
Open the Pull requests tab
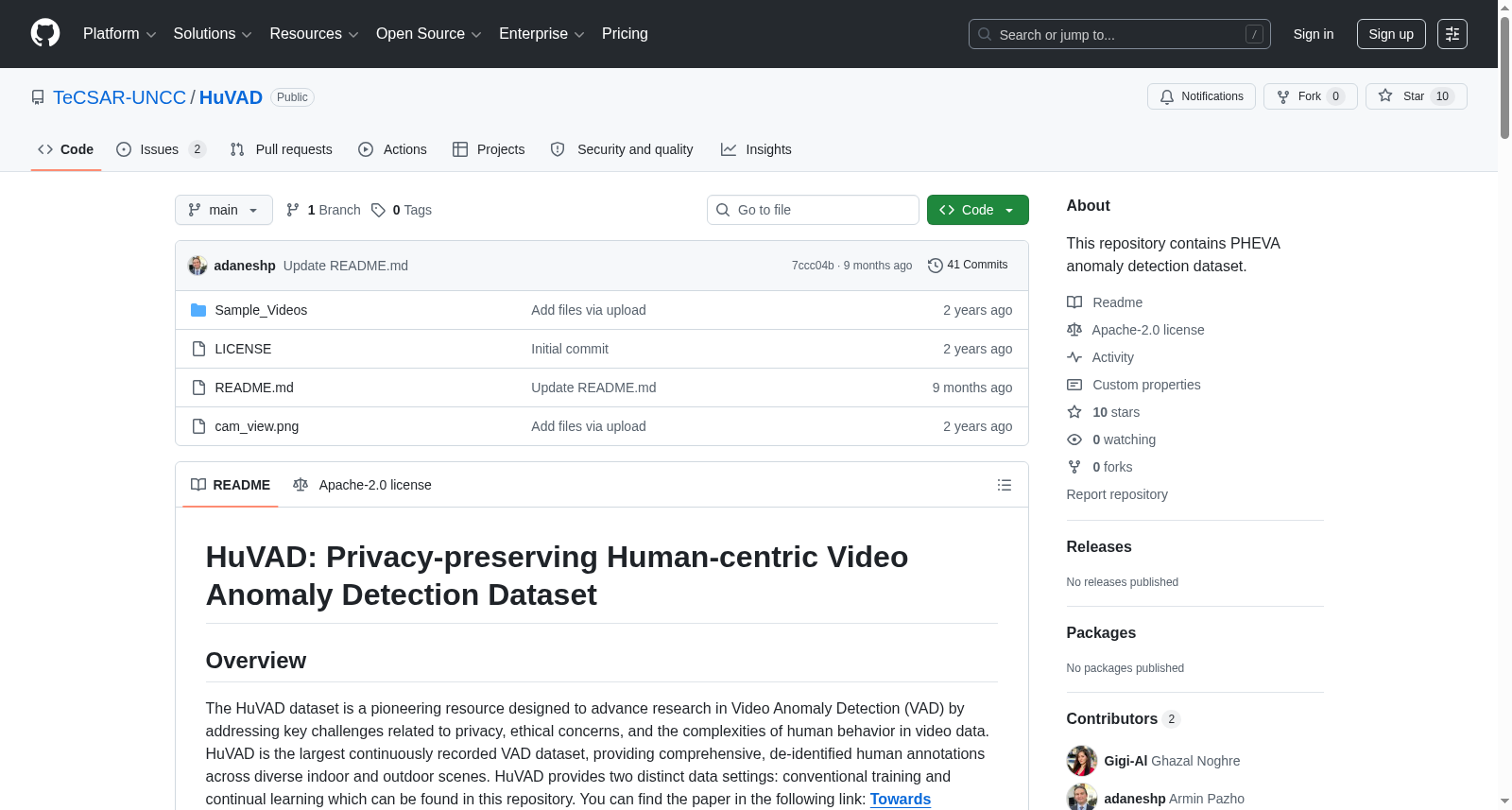(x=282, y=149)
